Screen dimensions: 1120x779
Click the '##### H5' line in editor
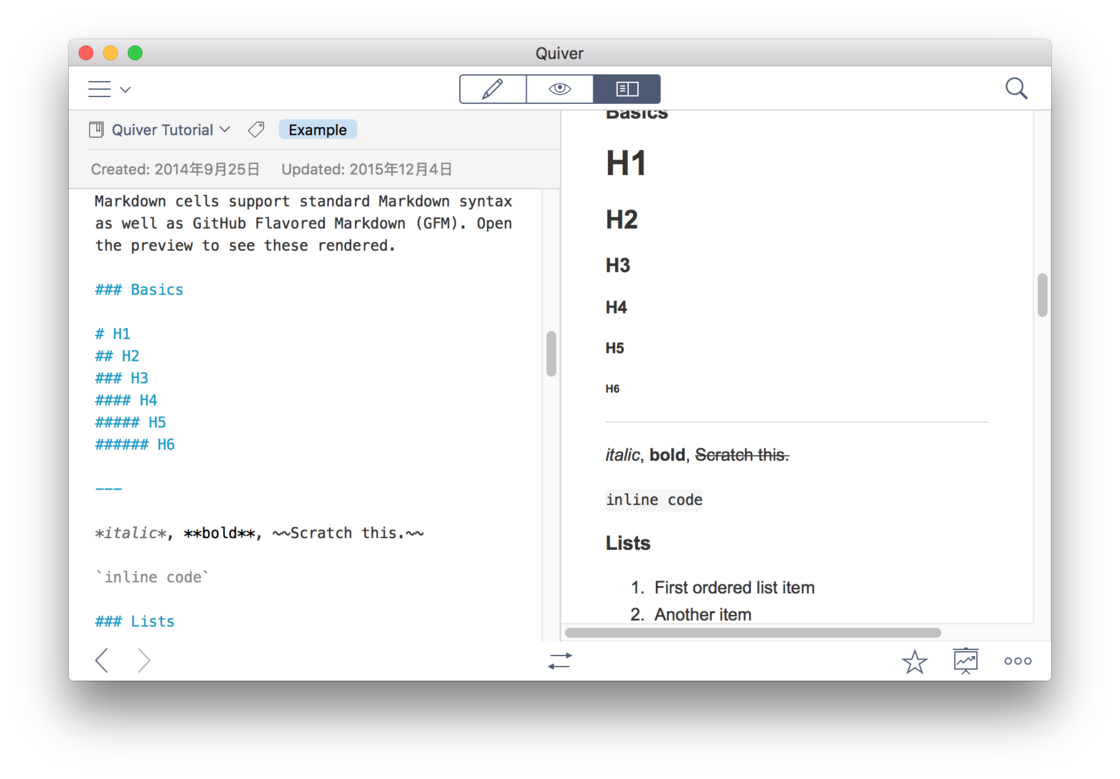pyautogui.click(x=131, y=423)
